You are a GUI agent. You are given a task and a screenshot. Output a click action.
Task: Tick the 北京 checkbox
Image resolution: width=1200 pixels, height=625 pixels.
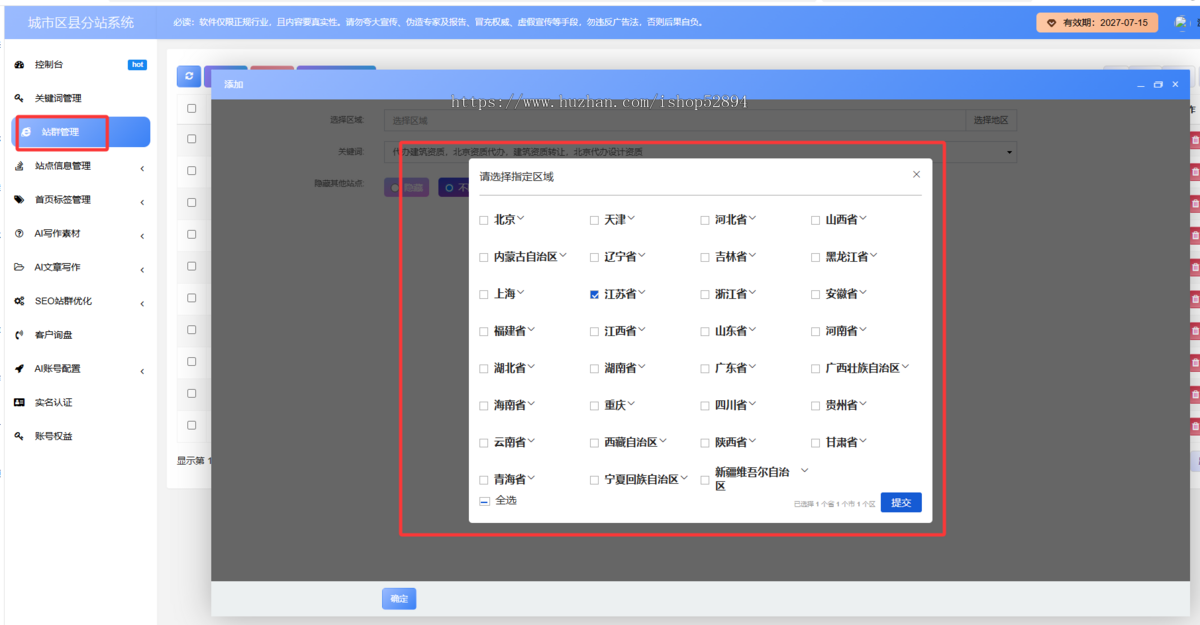484,220
